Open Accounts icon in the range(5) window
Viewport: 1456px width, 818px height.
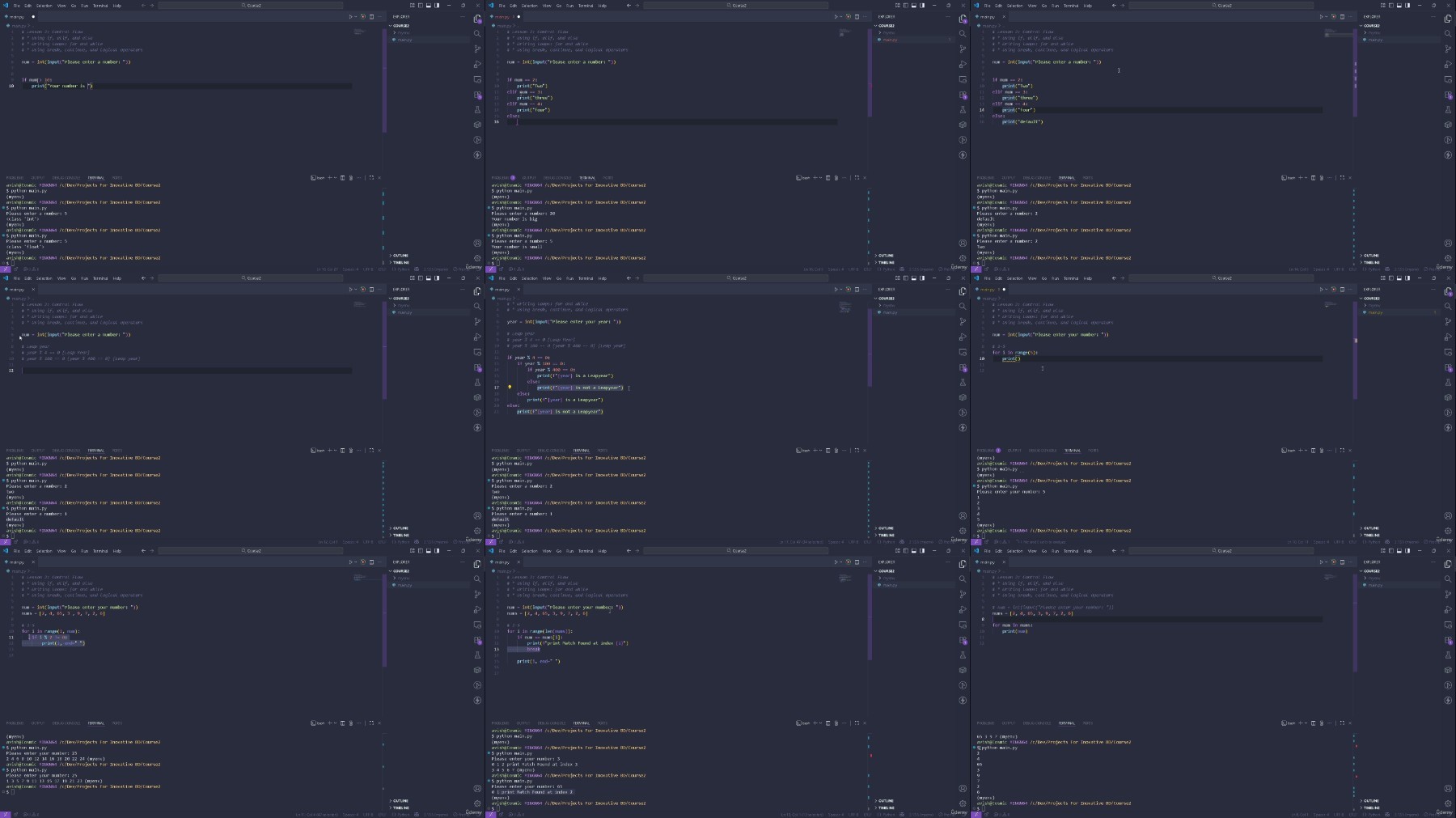click(x=1448, y=515)
